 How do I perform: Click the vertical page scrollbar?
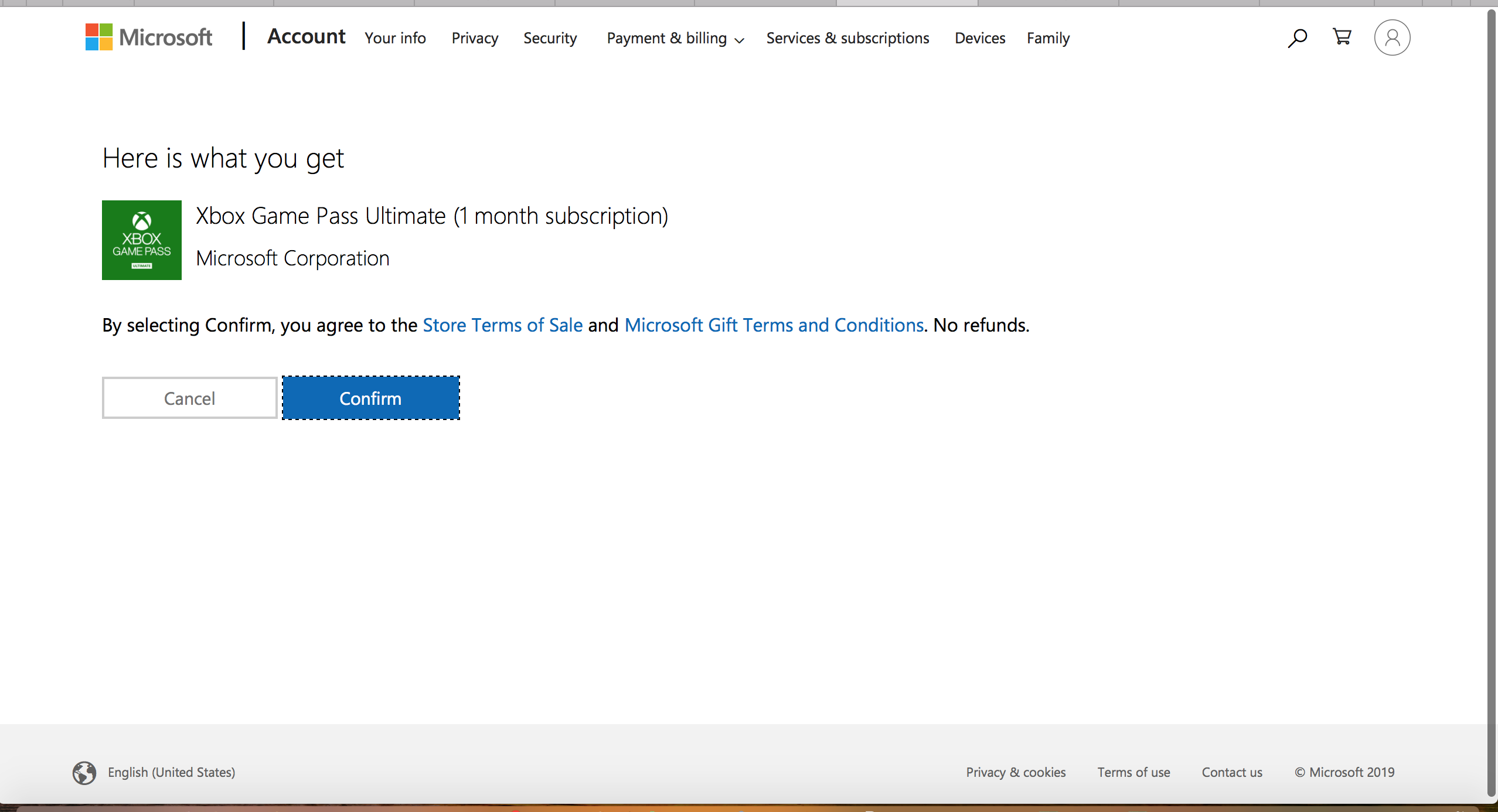click(1492, 403)
